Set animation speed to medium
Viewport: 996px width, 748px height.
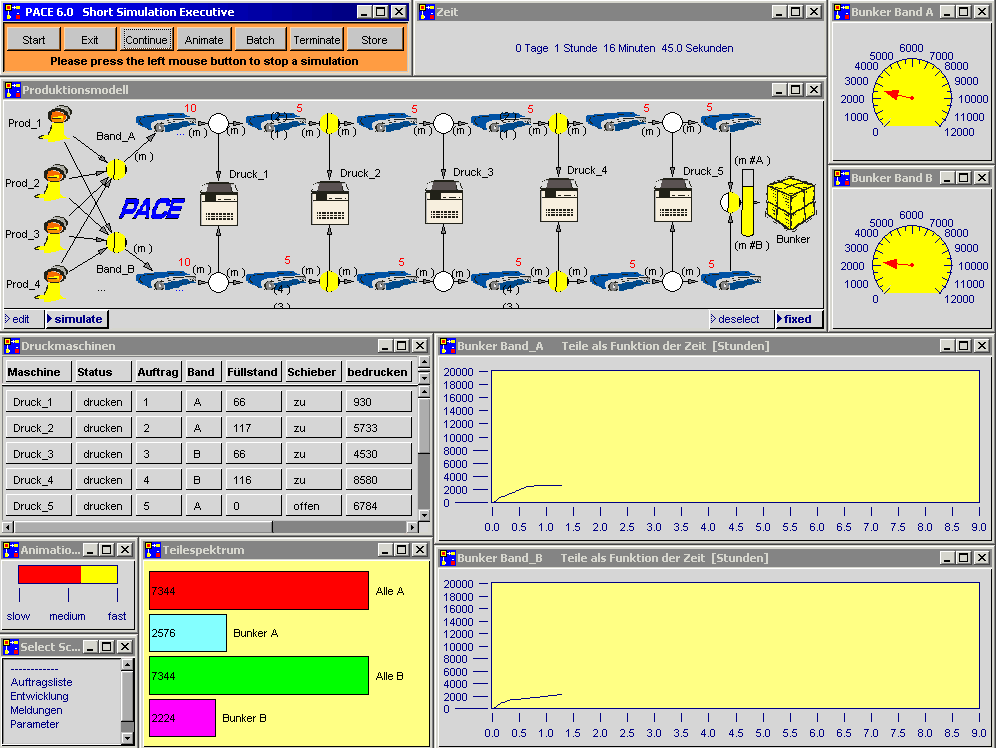pos(67,615)
